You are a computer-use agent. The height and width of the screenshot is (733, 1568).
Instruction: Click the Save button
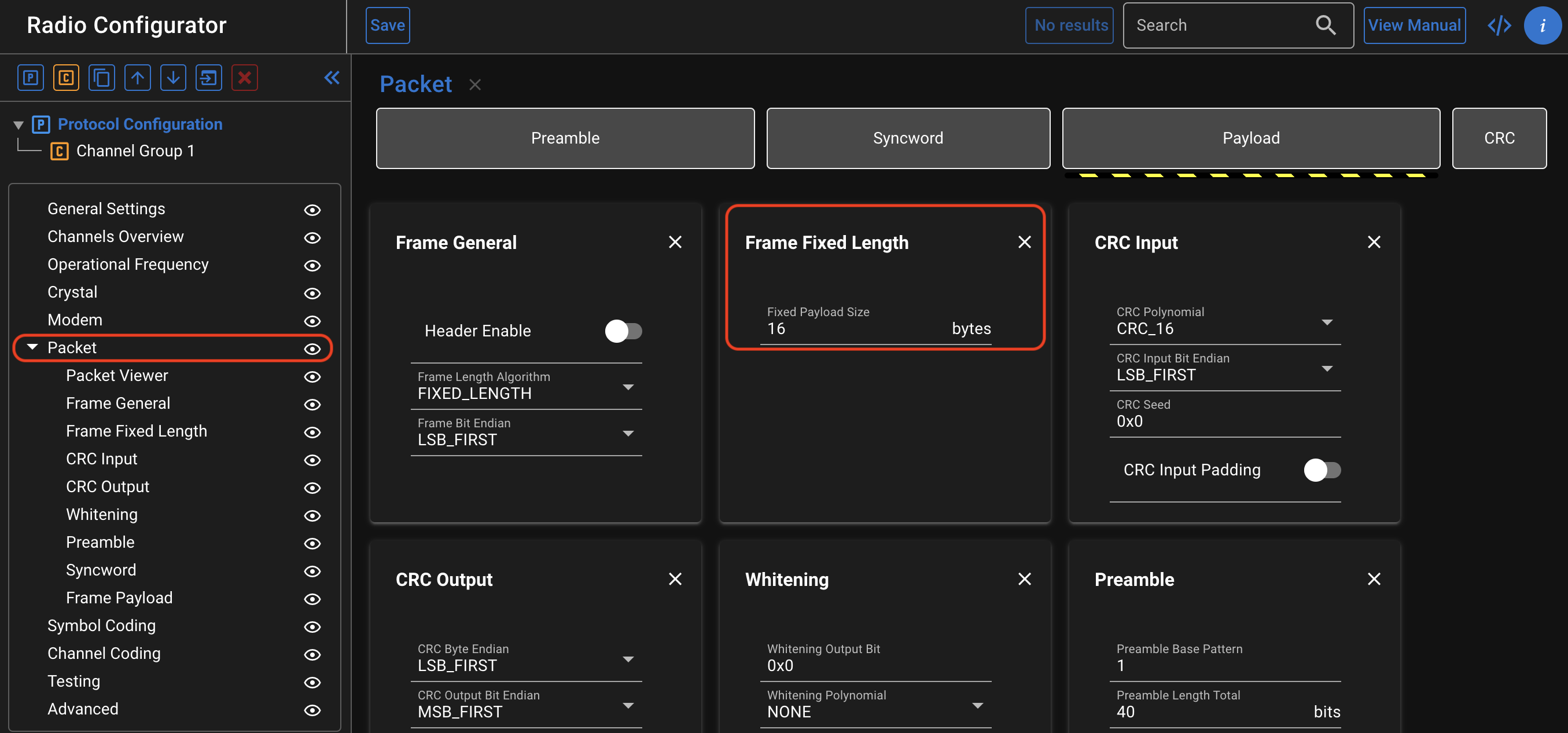(x=387, y=25)
